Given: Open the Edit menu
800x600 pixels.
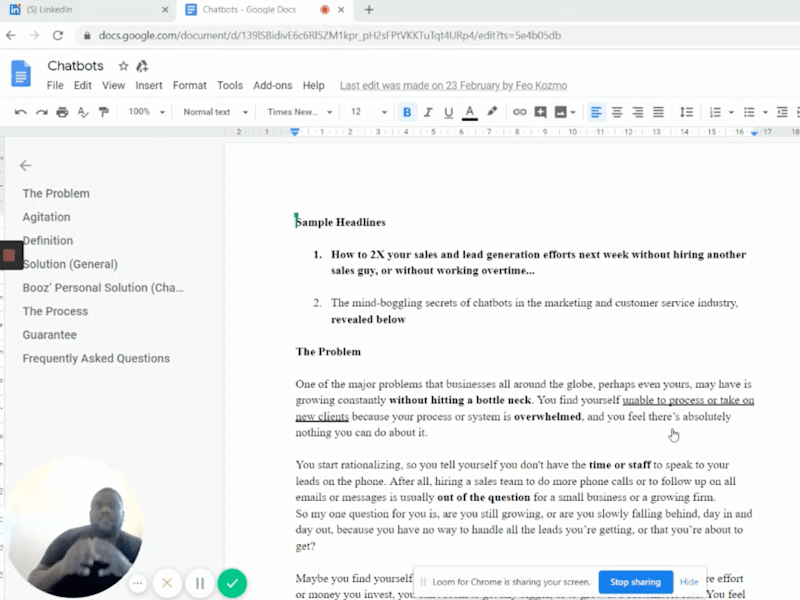Looking at the screenshot, I should tap(83, 85).
